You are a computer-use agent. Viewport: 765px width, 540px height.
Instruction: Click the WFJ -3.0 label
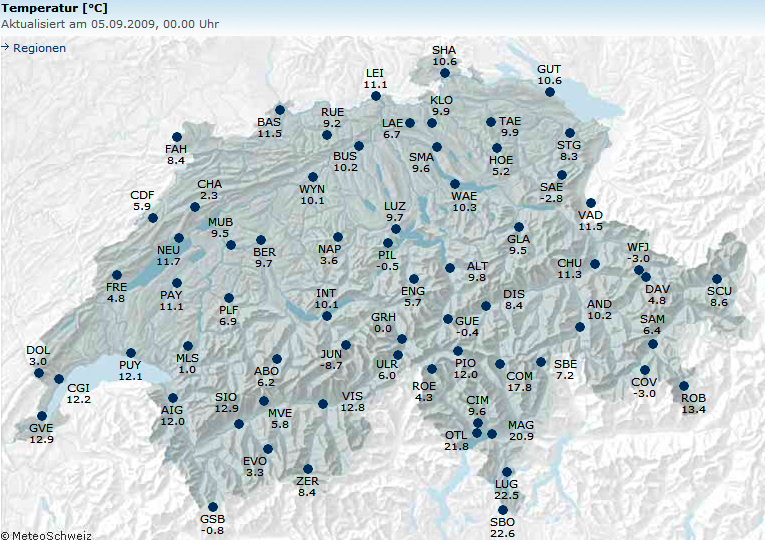[x=638, y=253]
